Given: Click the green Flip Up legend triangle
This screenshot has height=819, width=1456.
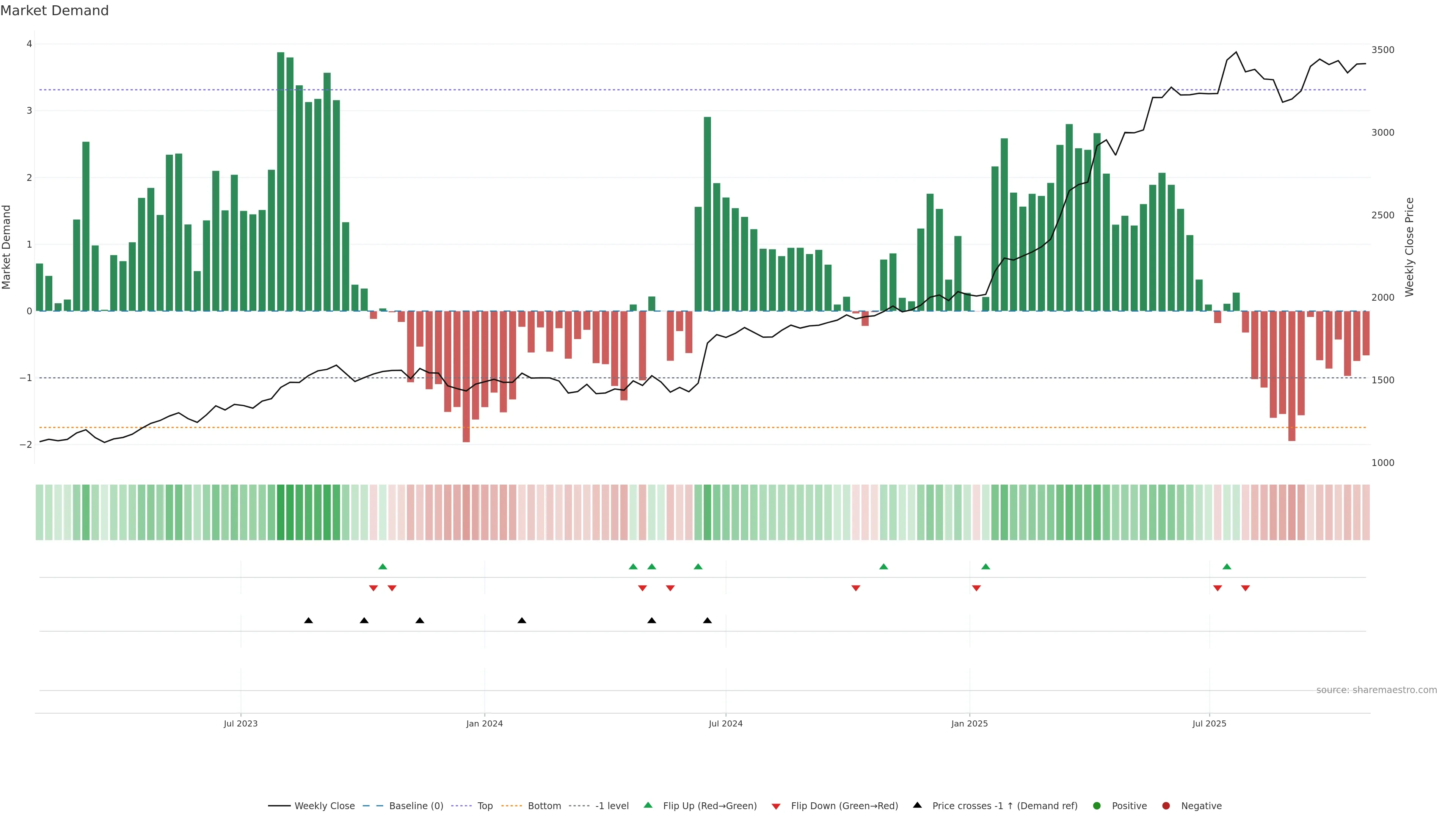Looking at the screenshot, I should (x=648, y=805).
